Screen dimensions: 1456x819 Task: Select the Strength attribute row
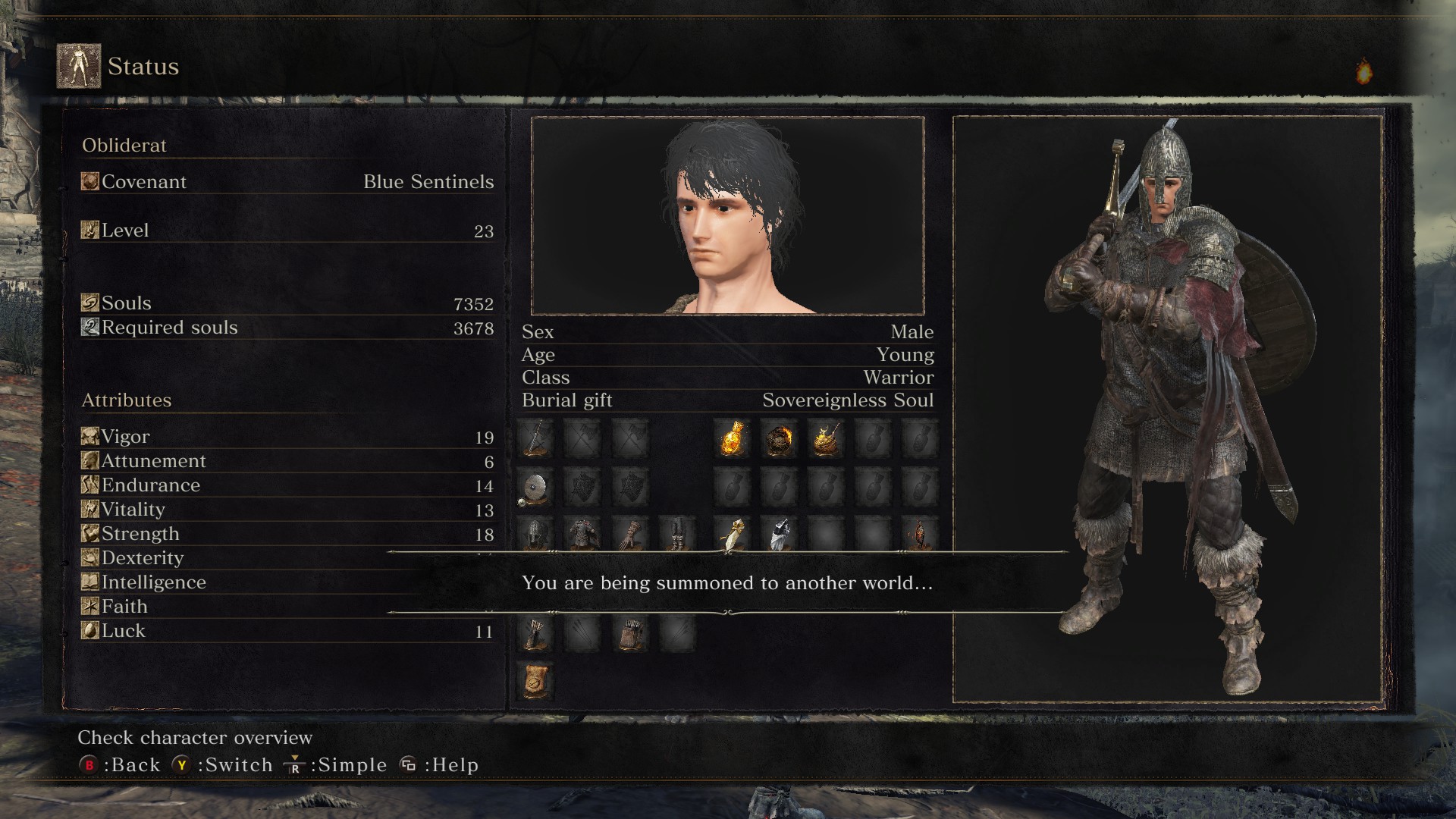[x=287, y=534]
